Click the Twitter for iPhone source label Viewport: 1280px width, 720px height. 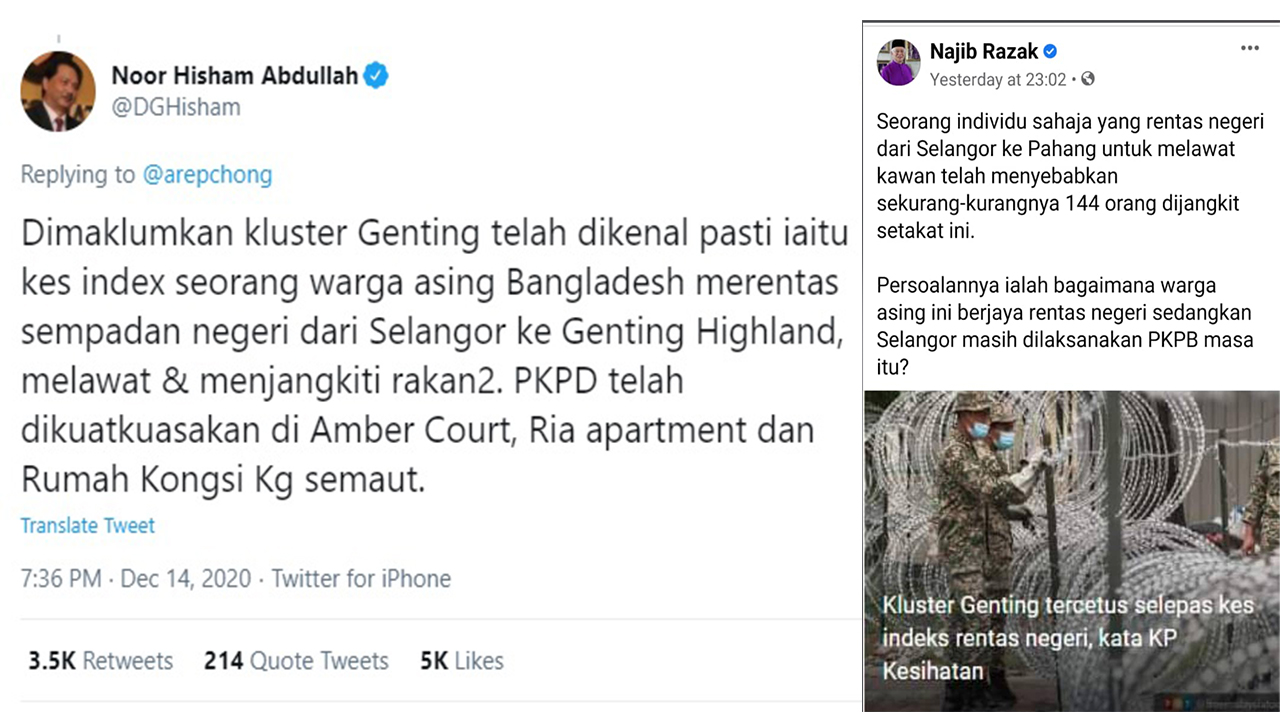pos(361,579)
